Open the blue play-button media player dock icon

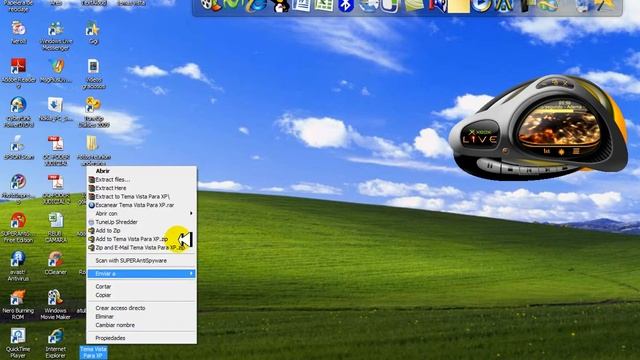481,5
